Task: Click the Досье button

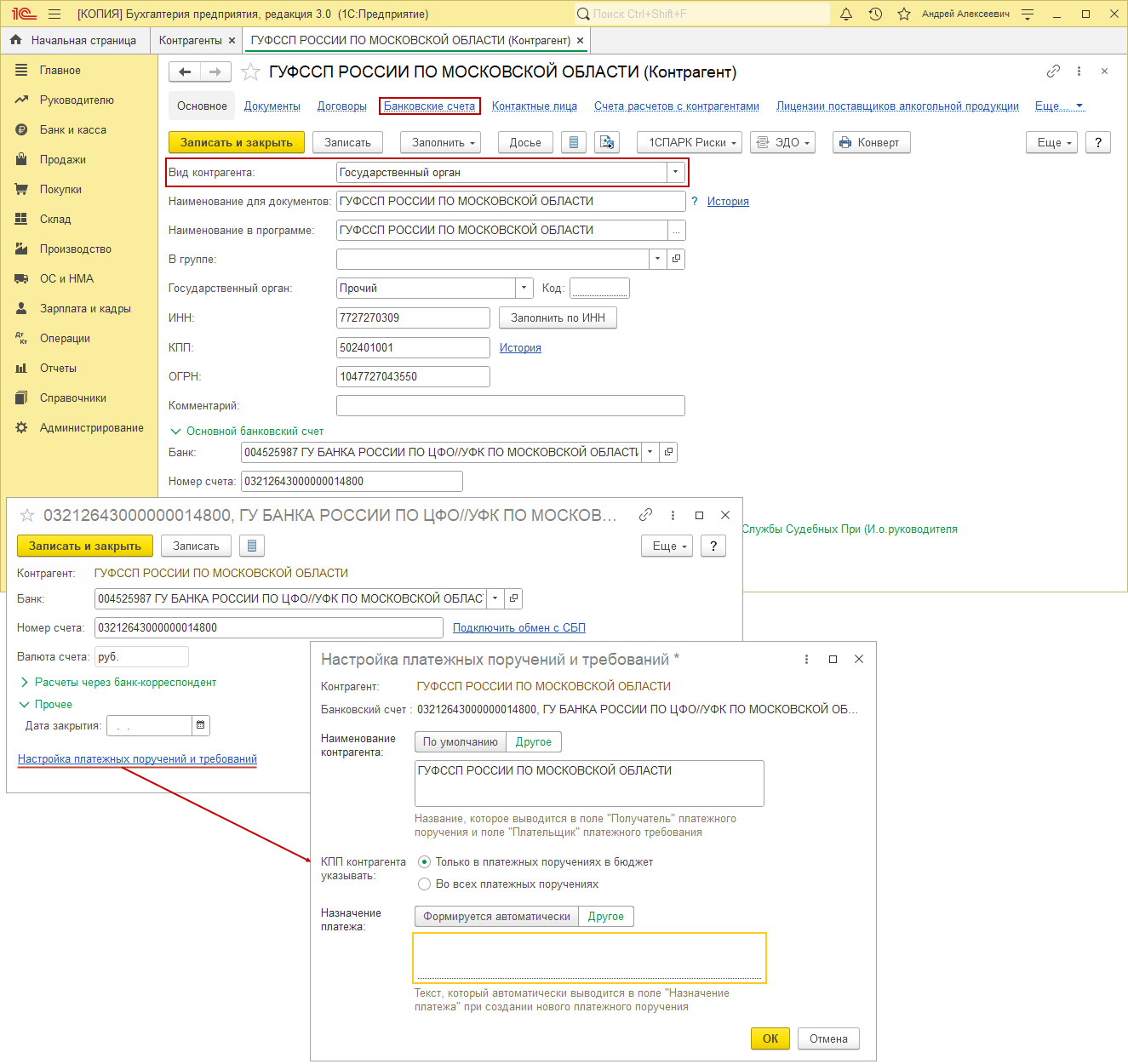Action: pos(525,142)
